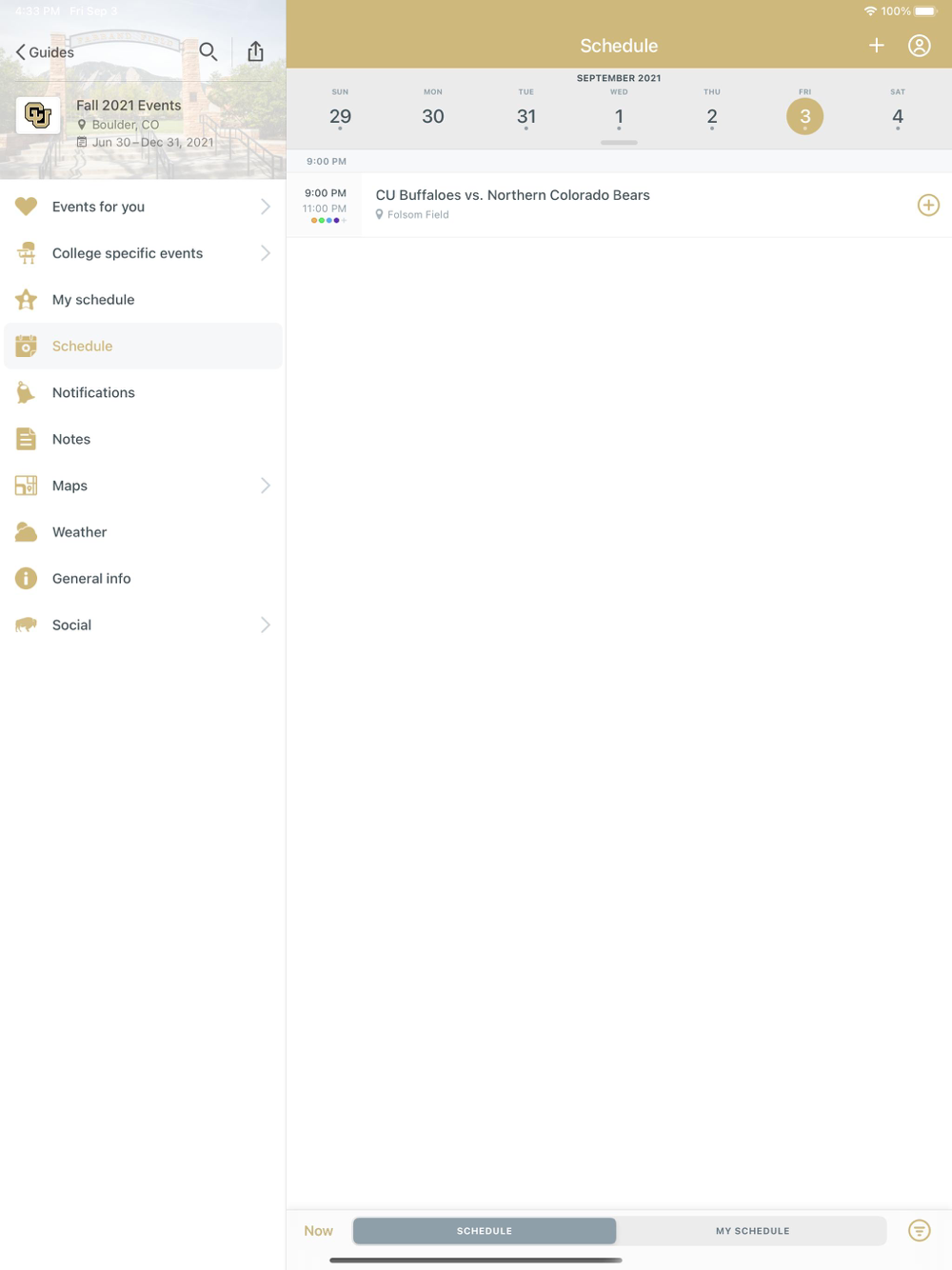Open search with magnifier icon
This screenshot has height=1270, width=952.
tap(208, 51)
